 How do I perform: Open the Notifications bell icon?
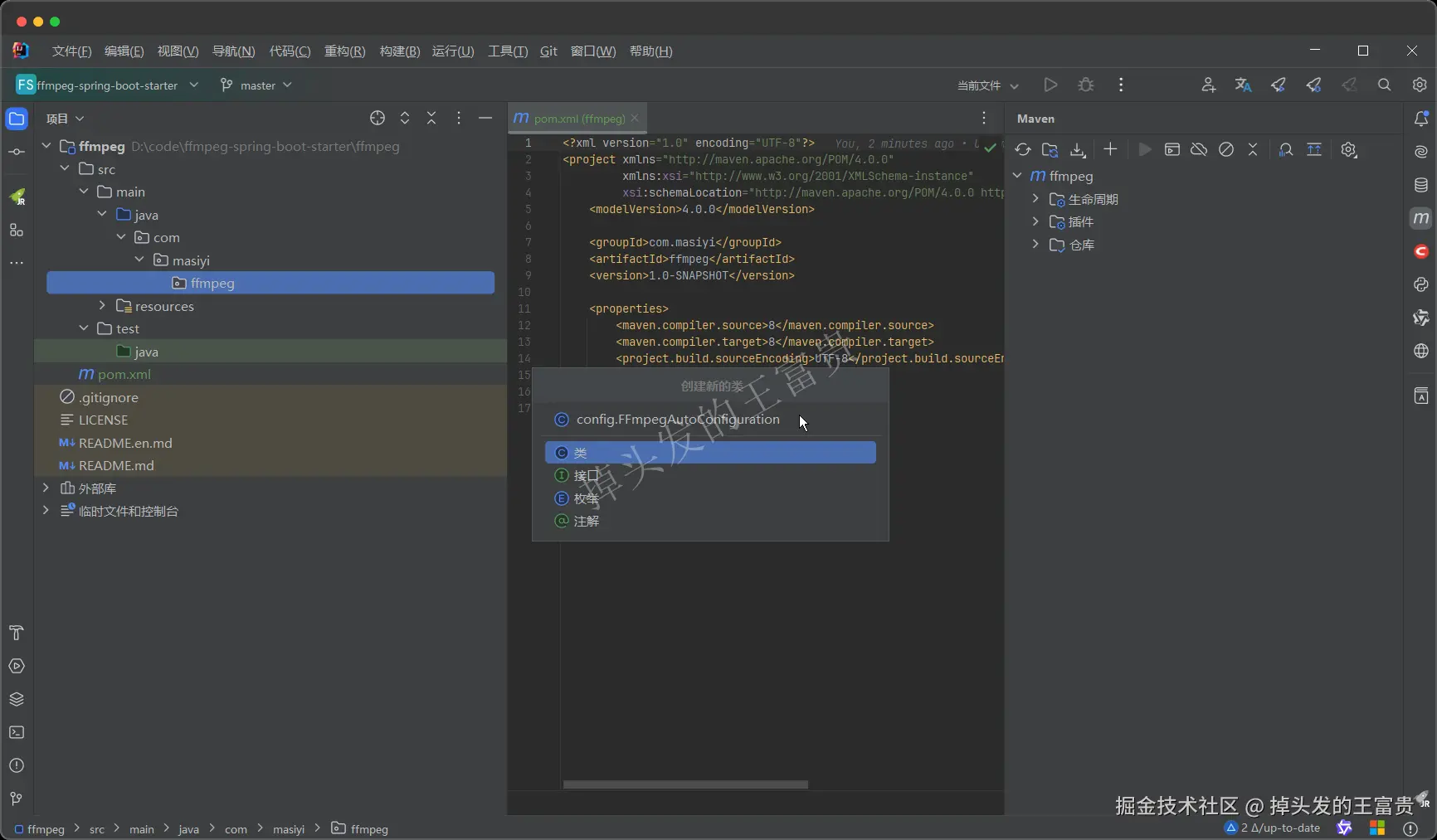(x=1420, y=119)
